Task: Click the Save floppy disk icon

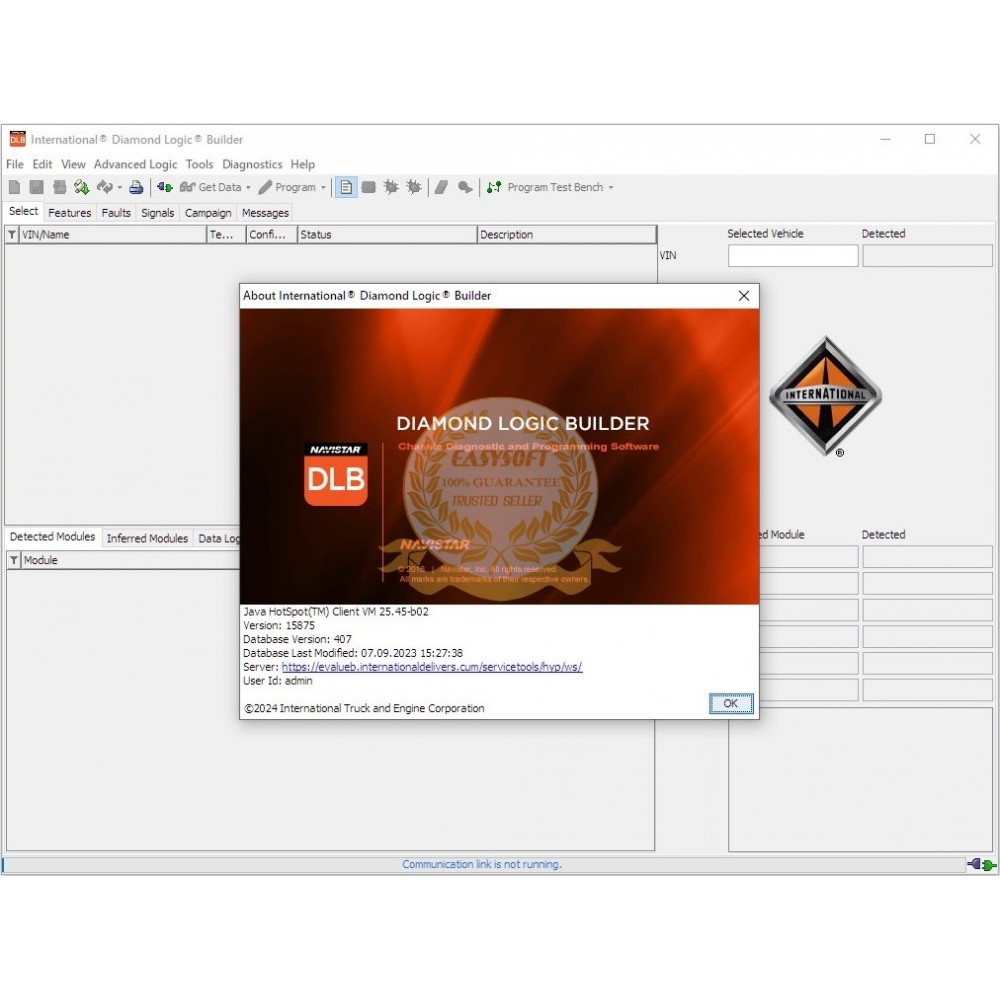Action: click(36, 187)
